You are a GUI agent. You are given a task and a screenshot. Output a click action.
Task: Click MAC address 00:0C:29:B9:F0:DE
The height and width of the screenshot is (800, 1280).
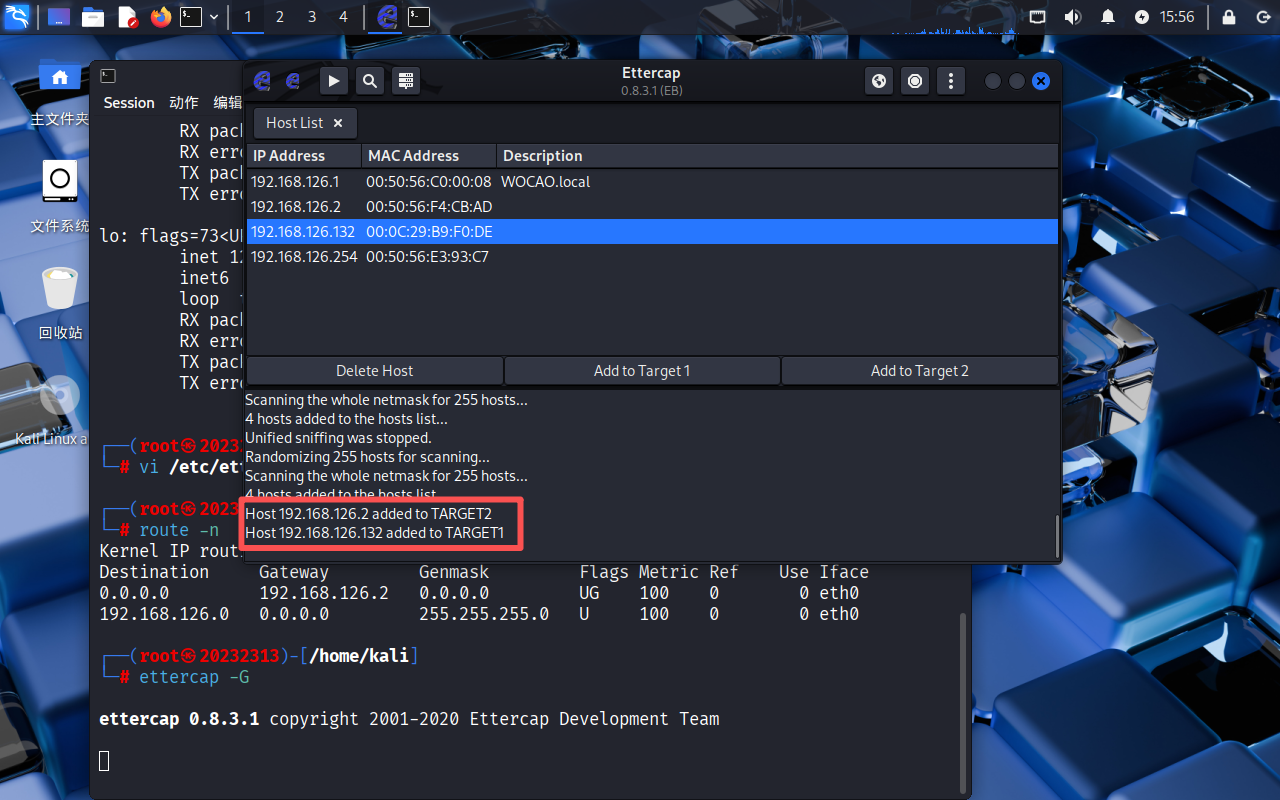click(429, 232)
